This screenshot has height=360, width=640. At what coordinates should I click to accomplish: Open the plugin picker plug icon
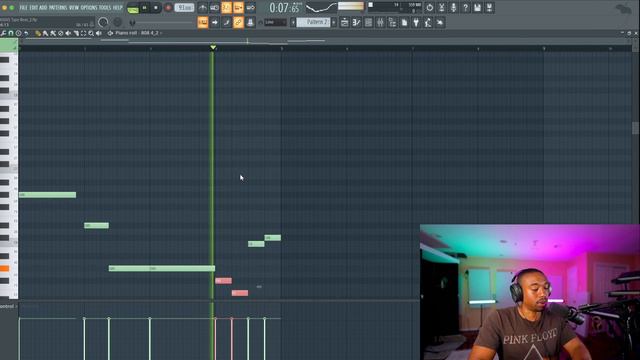[416, 23]
